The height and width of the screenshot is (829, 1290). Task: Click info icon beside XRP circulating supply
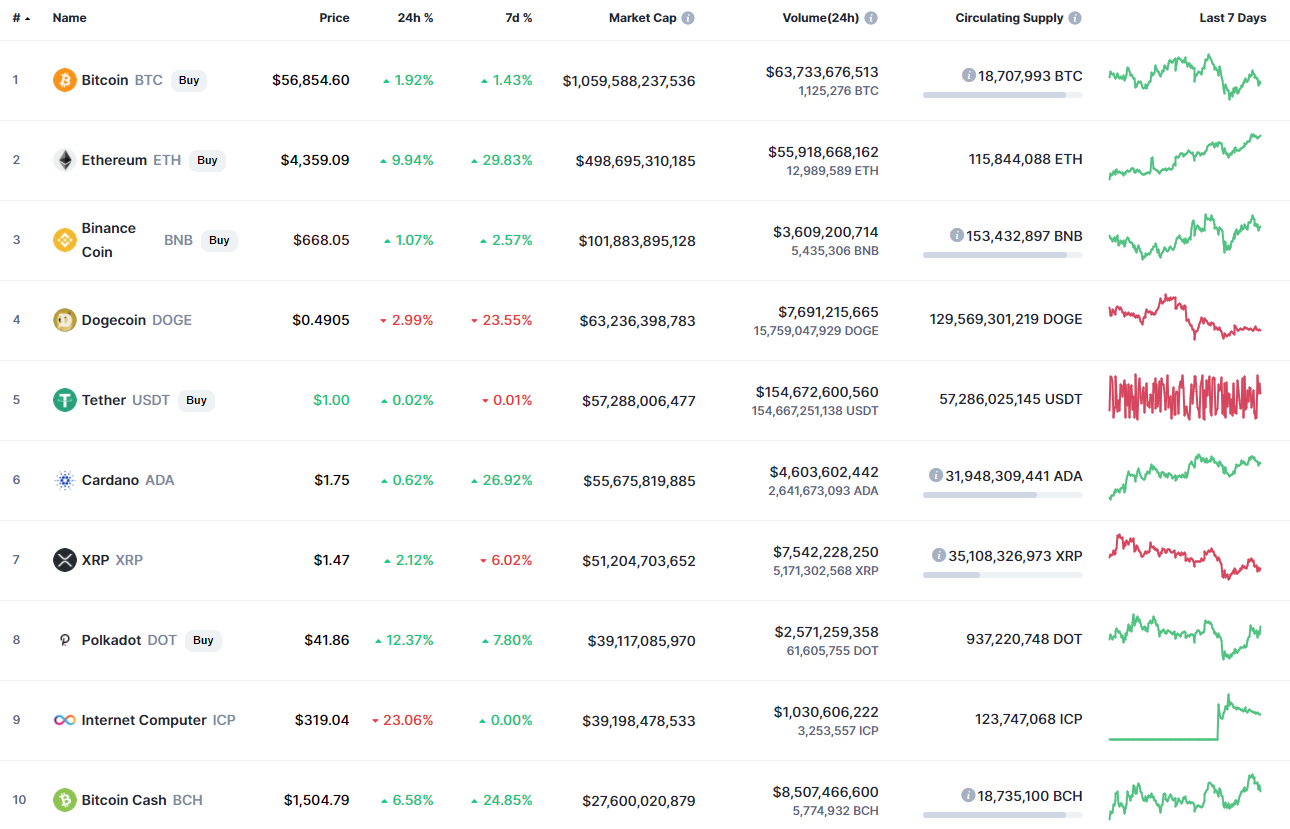pyautogui.click(x=938, y=555)
